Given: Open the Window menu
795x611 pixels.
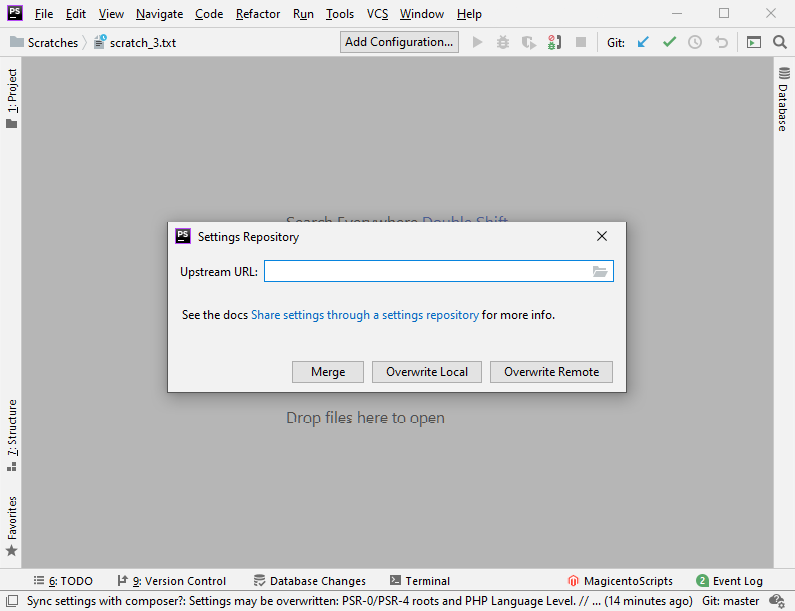Looking at the screenshot, I should tap(422, 14).
